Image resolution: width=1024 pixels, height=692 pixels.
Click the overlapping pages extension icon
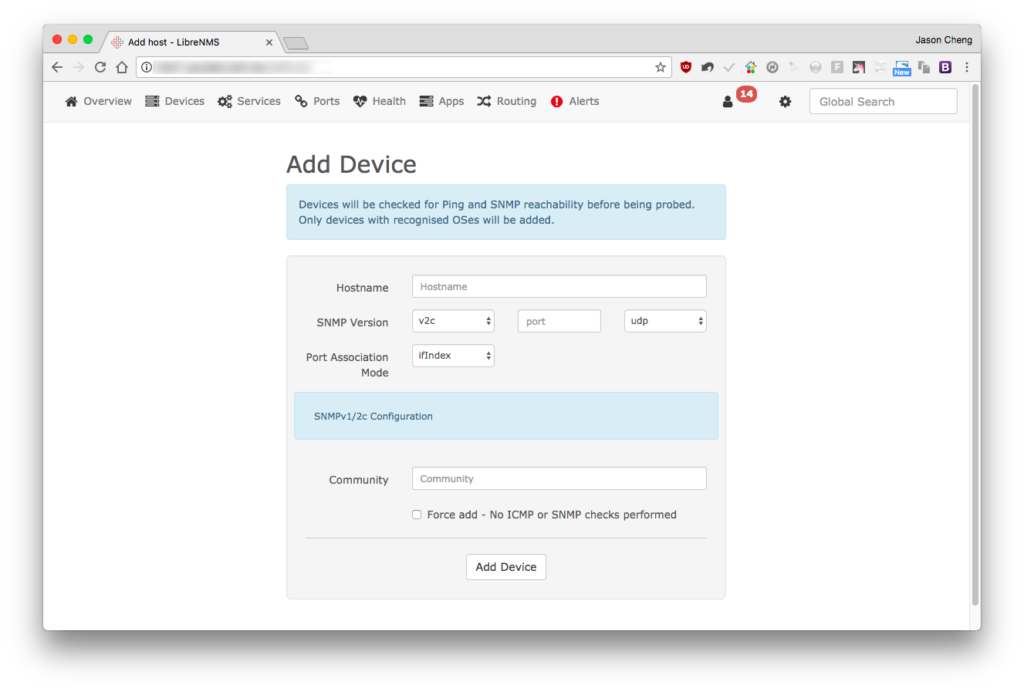coord(923,67)
